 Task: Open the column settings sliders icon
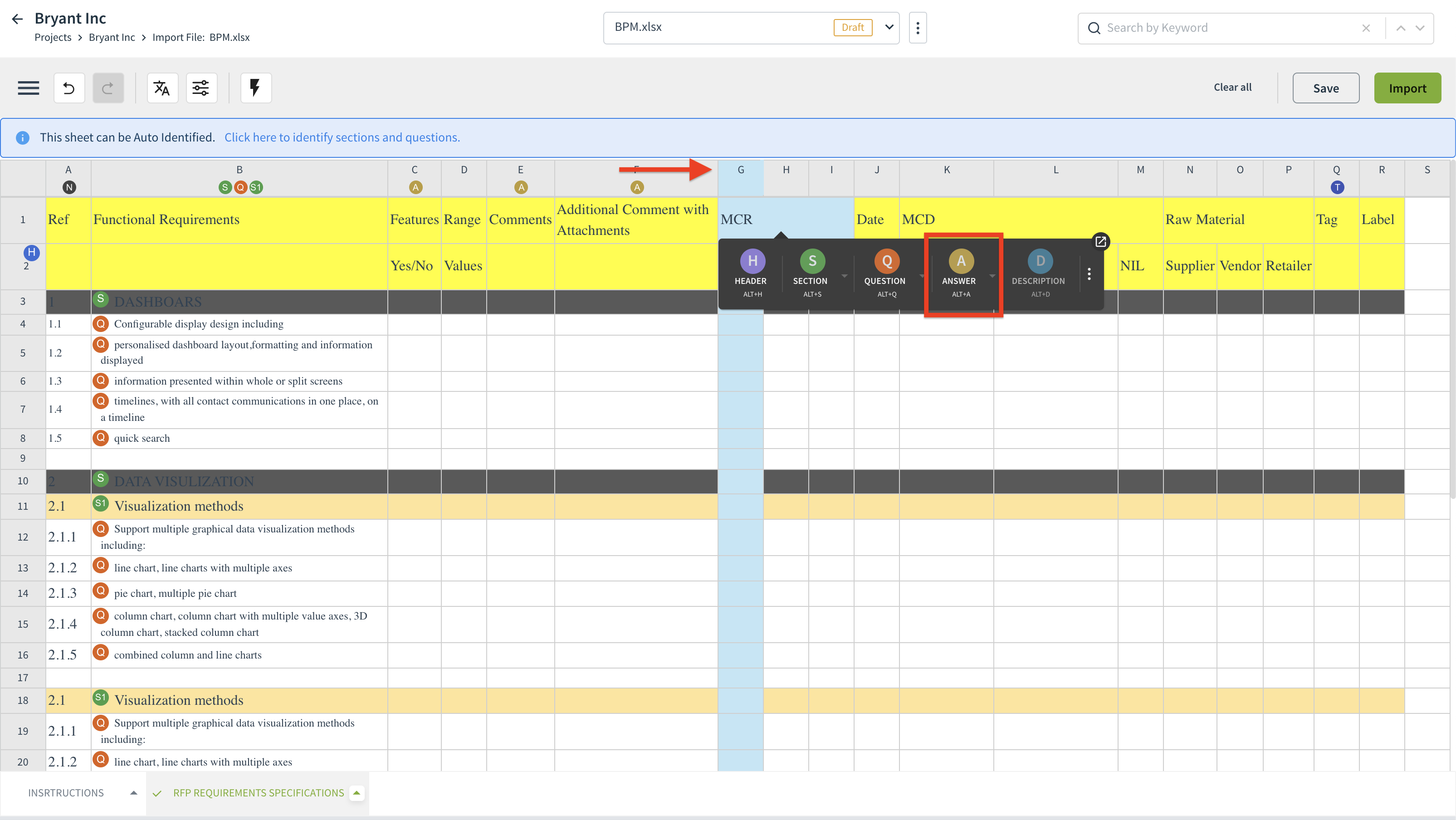point(201,88)
